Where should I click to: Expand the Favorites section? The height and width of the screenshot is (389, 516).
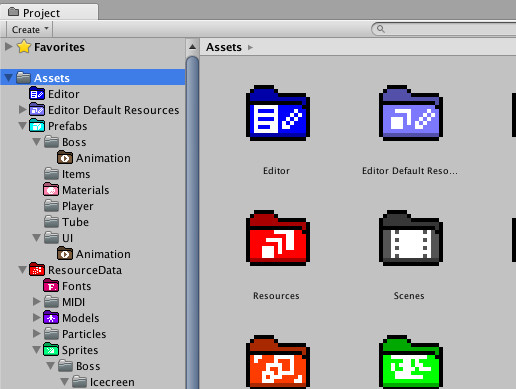[9, 47]
